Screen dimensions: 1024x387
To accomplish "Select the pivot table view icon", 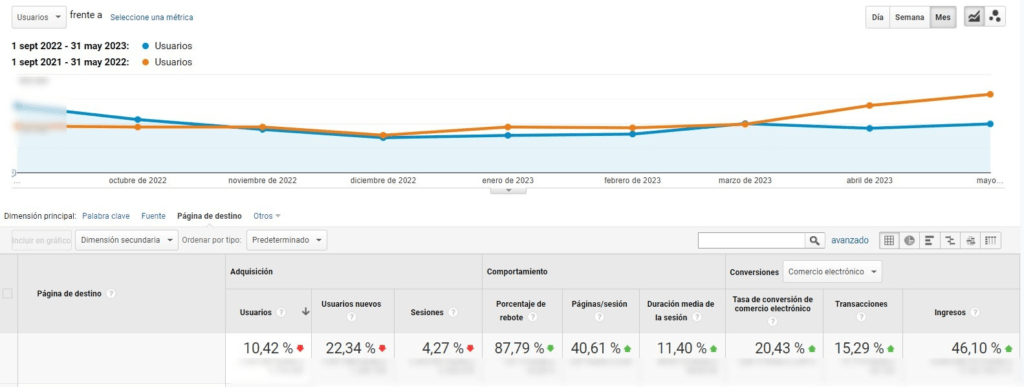I will pyautogui.click(x=991, y=241).
